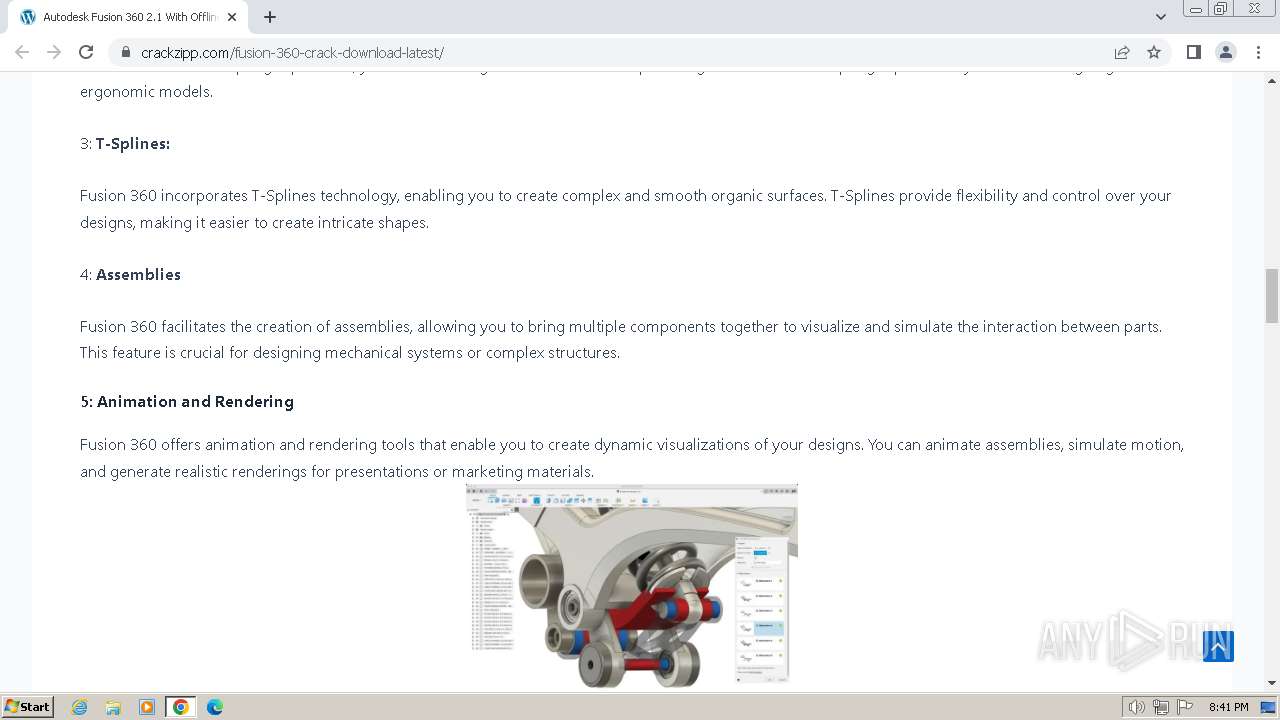Click the paragraph starting 'Fusion 360 facilitates the creation'
This screenshot has width=1280, height=720.
pyautogui.click(x=621, y=339)
